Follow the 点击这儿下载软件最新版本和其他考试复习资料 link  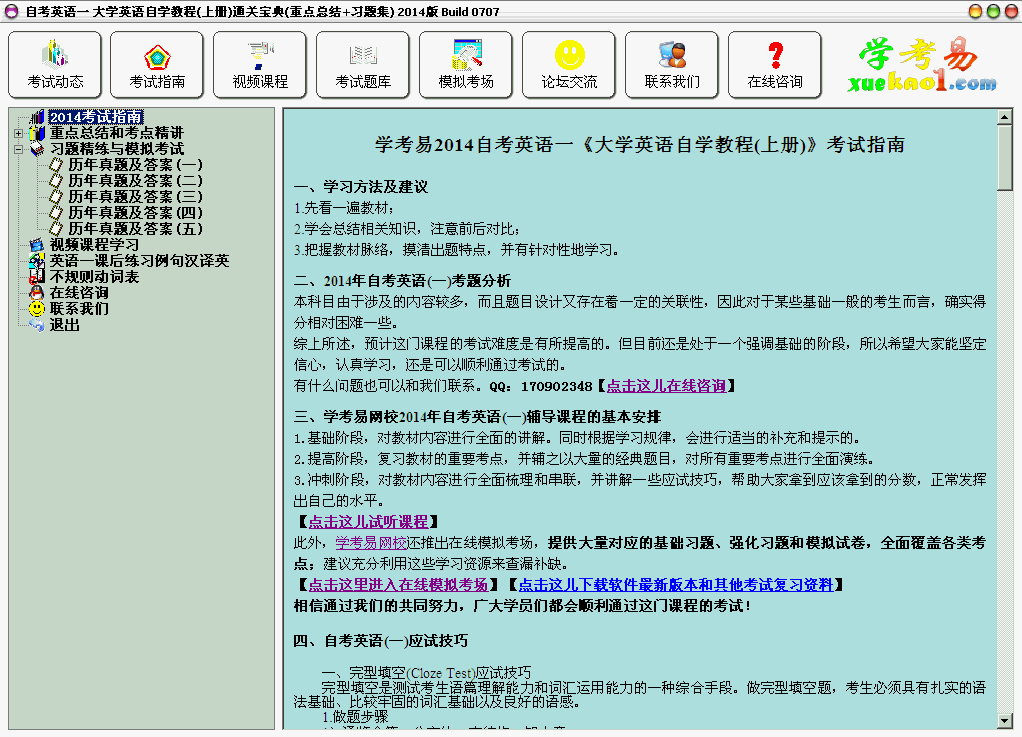676,585
